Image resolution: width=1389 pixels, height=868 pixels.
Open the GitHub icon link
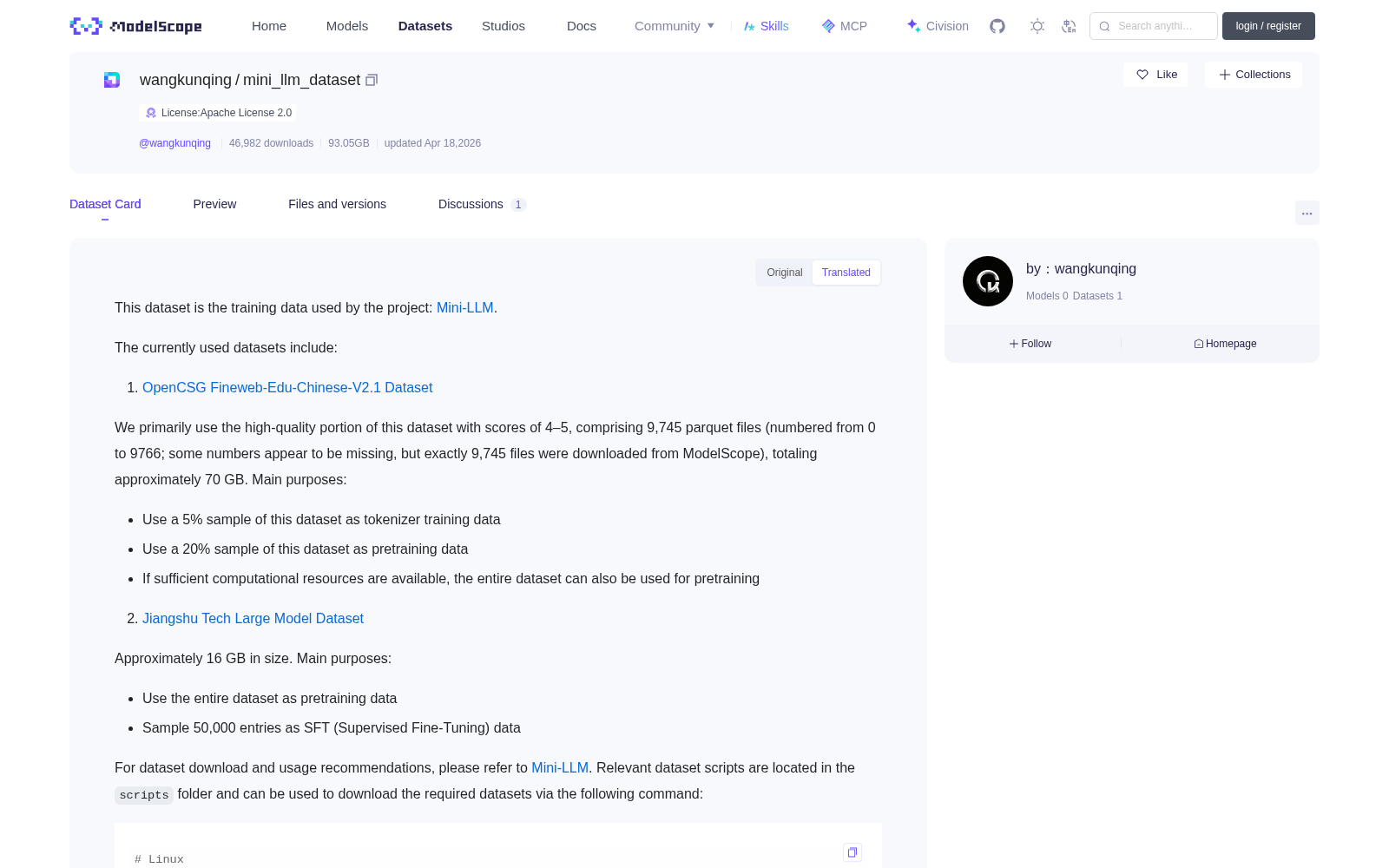(997, 26)
